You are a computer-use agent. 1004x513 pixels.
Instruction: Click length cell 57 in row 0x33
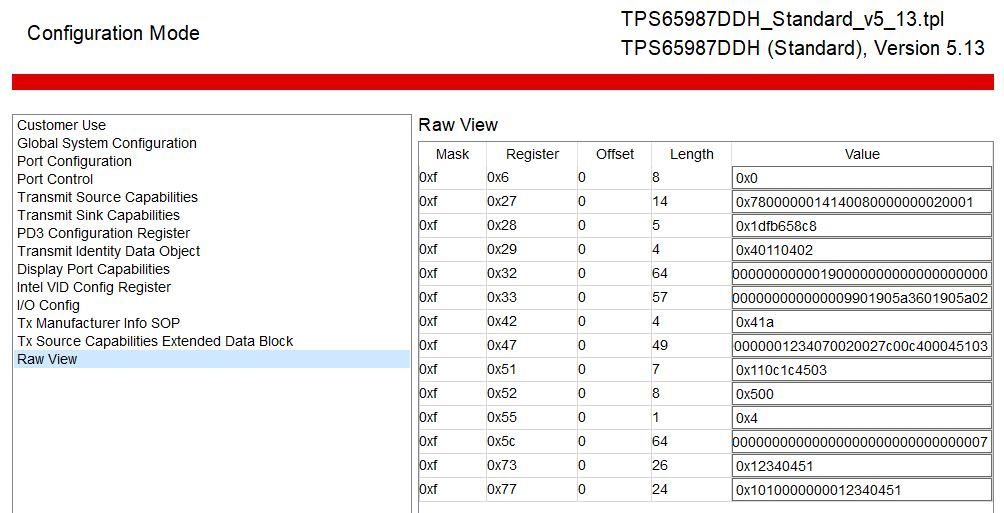coord(691,298)
